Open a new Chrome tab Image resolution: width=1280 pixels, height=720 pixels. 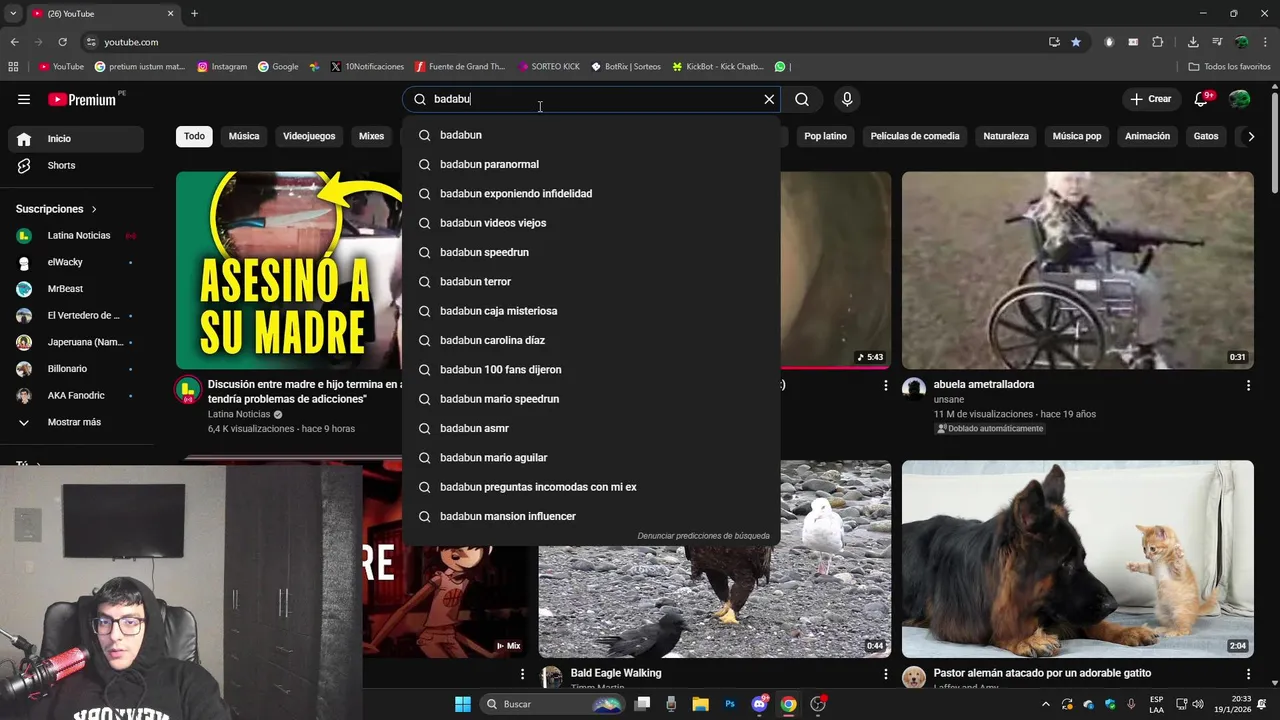[x=194, y=14]
